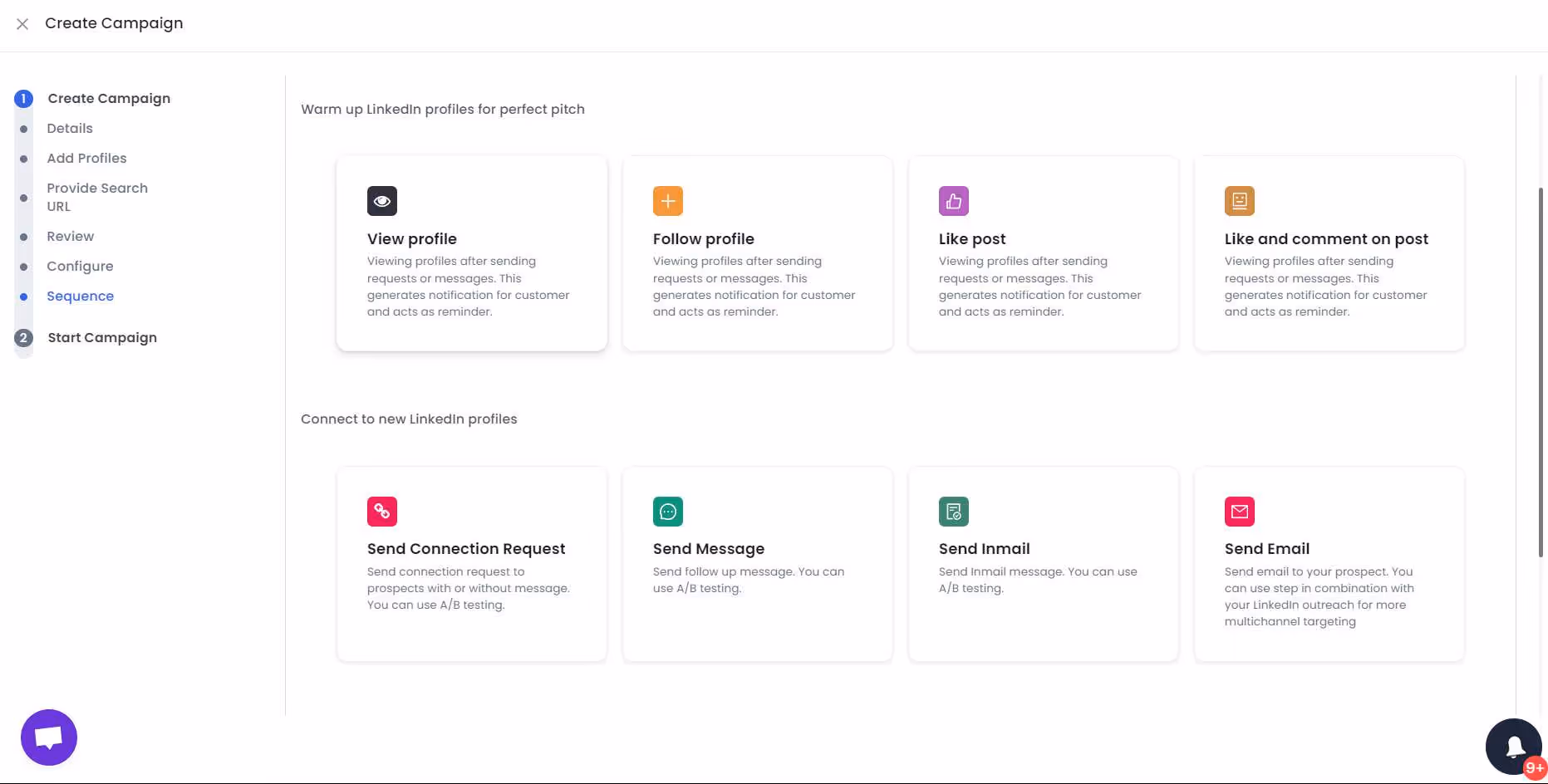The height and width of the screenshot is (784, 1548).
Task: Click the Send Email envelope icon
Action: coord(1239,511)
